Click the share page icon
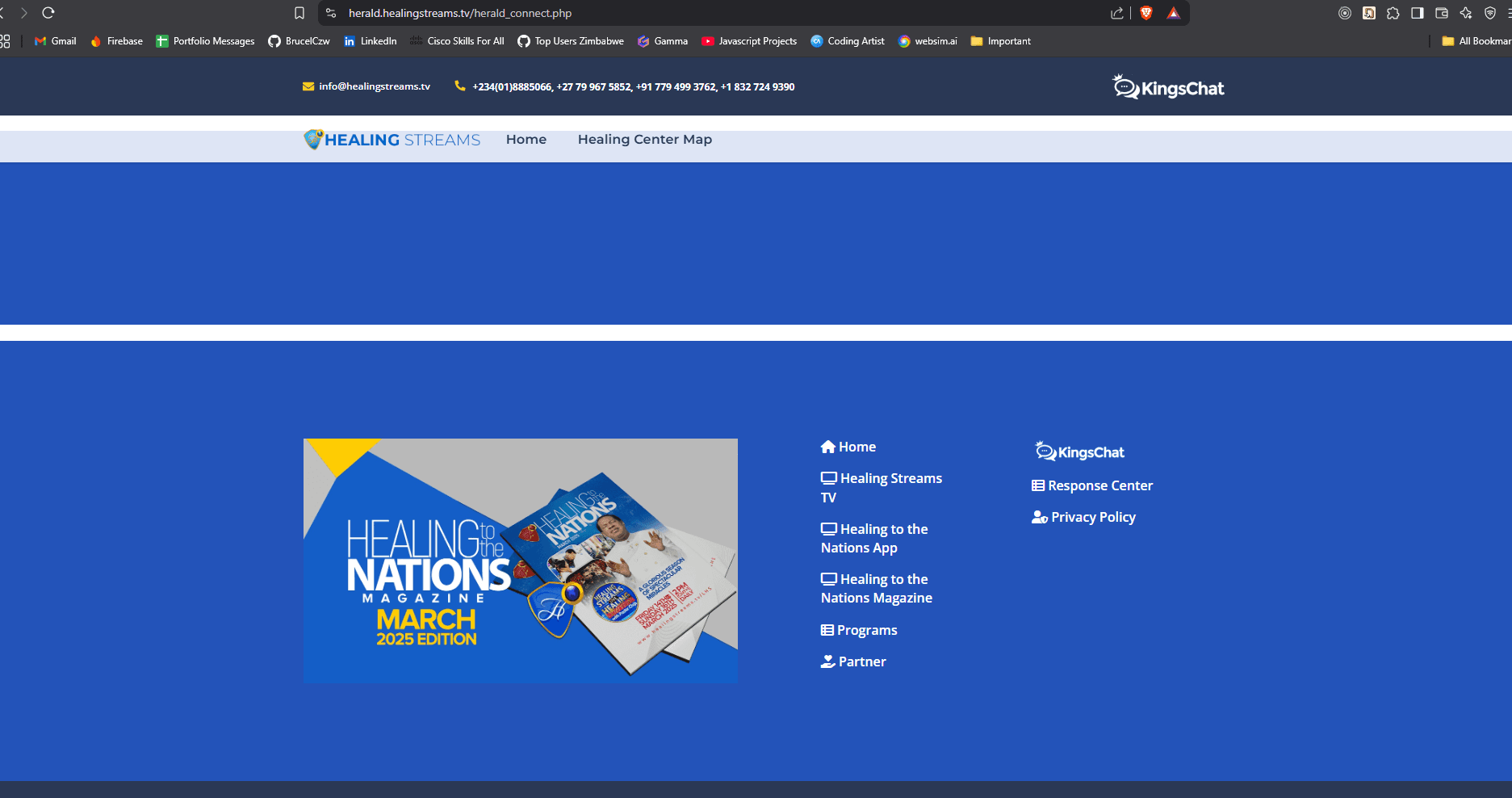1512x798 pixels. coord(1117,13)
